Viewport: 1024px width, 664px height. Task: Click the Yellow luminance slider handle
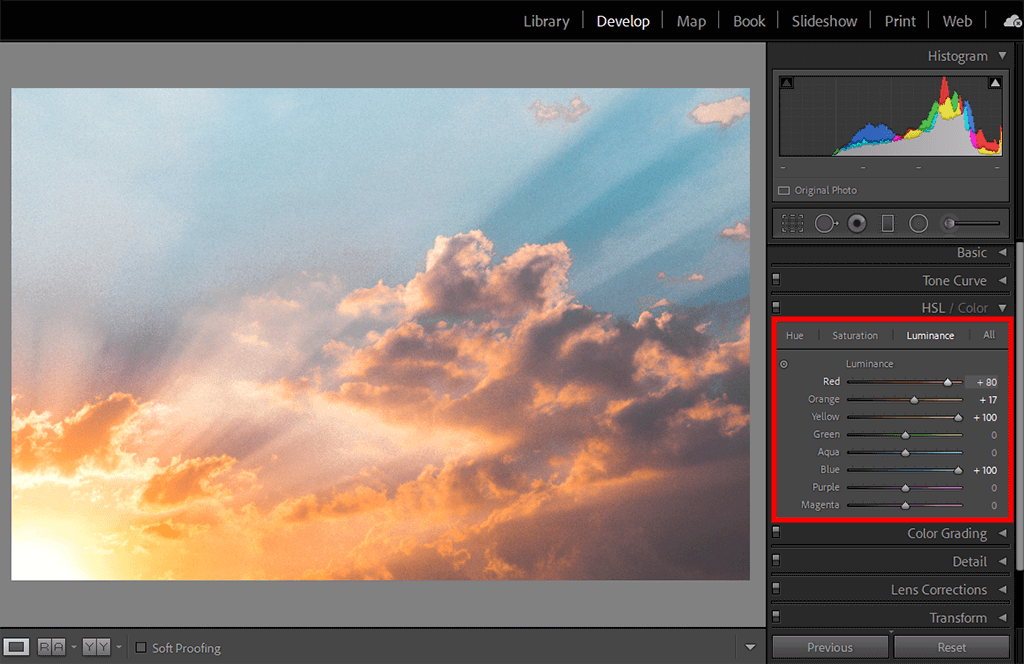pos(958,417)
